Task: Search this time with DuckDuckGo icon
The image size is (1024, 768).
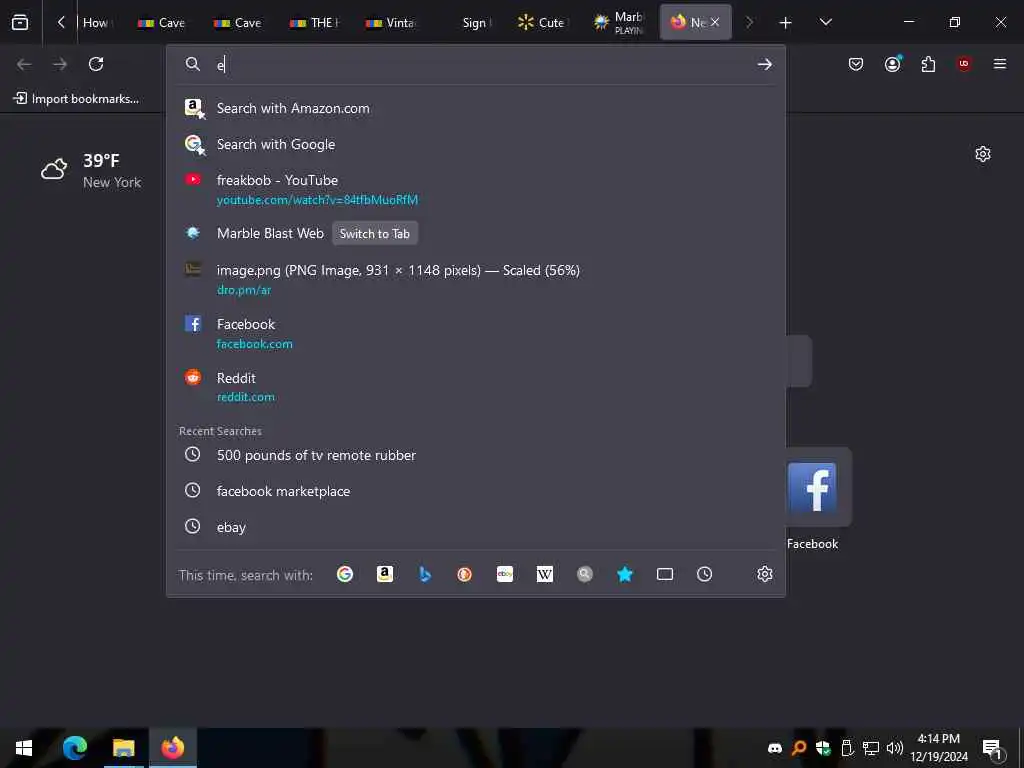Action: click(x=464, y=574)
